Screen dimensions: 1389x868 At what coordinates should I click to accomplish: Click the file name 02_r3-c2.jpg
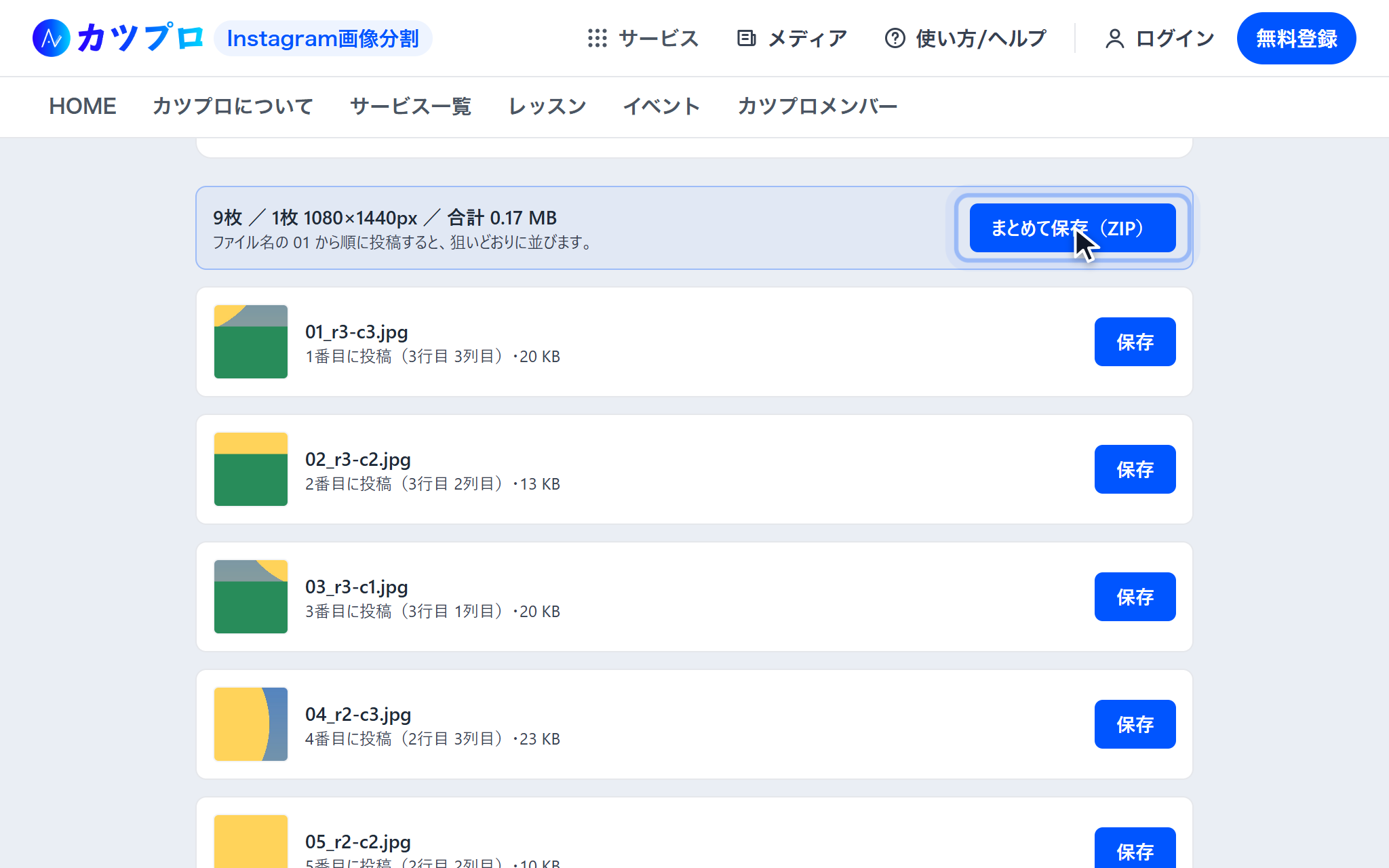(x=358, y=460)
